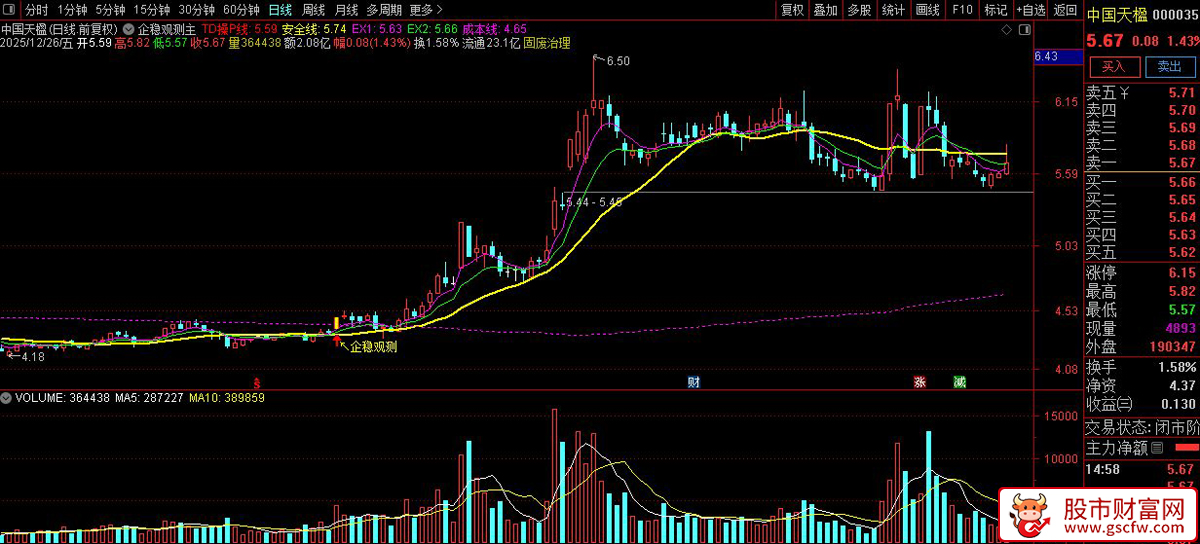Toggle the side panel icon beside the diamond
The height and width of the screenshot is (544, 1200).
coord(1026,31)
